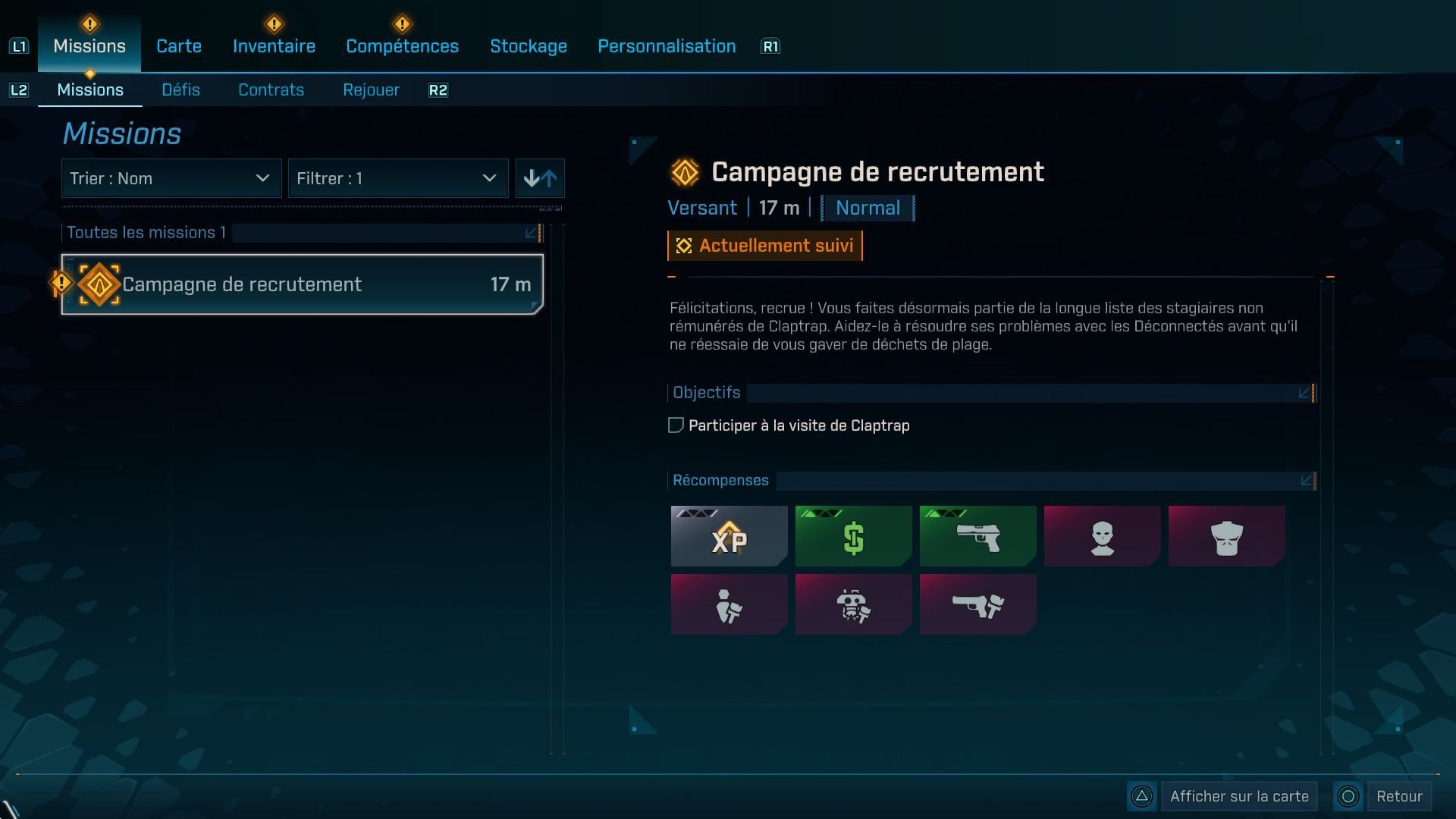Click the Normal difficulty label
Viewport: 1456px width, 819px height.
pyautogui.click(x=868, y=208)
